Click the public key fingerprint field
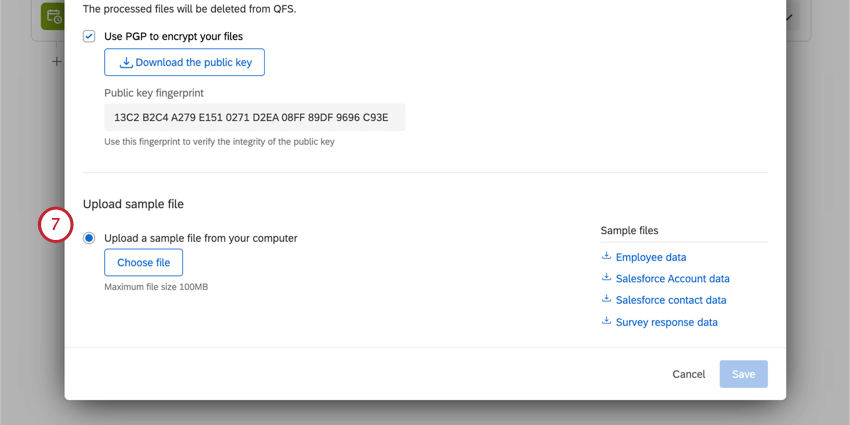The height and width of the screenshot is (425, 850). point(255,117)
